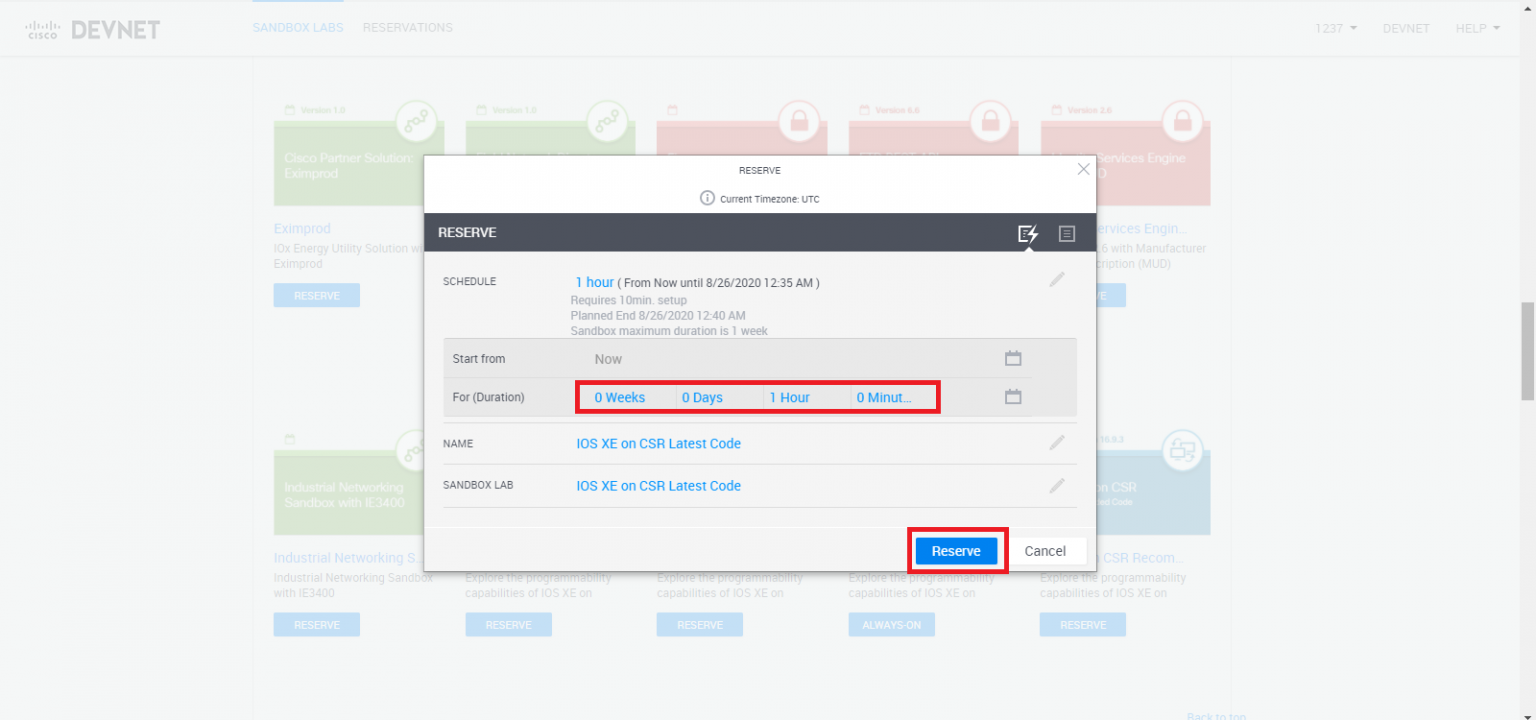Click the ALWAYS-ON button
1536x720 pixels.
[892, 624]
